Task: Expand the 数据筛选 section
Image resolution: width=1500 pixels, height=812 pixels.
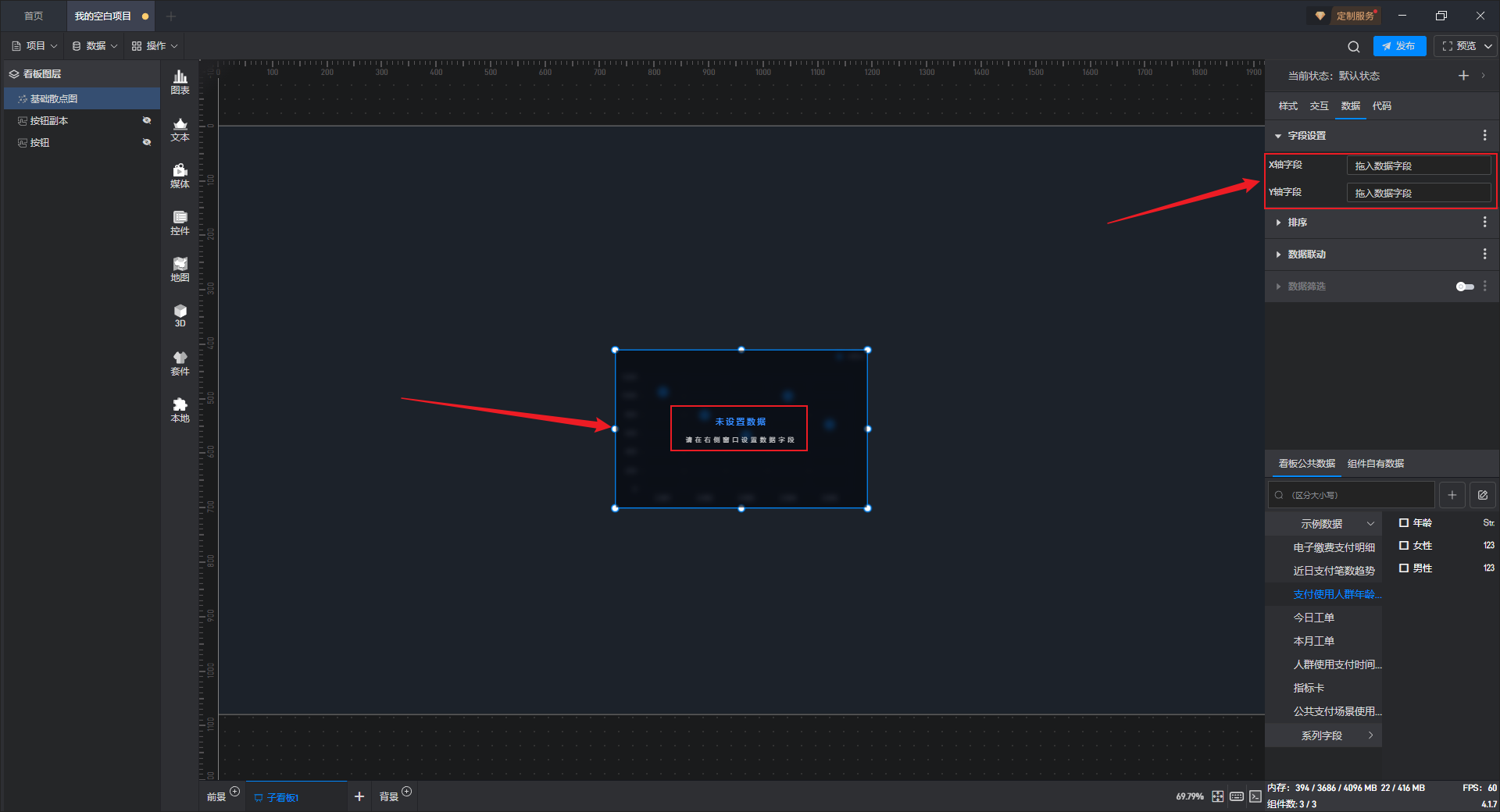Action: click(x=1278, y=287)
